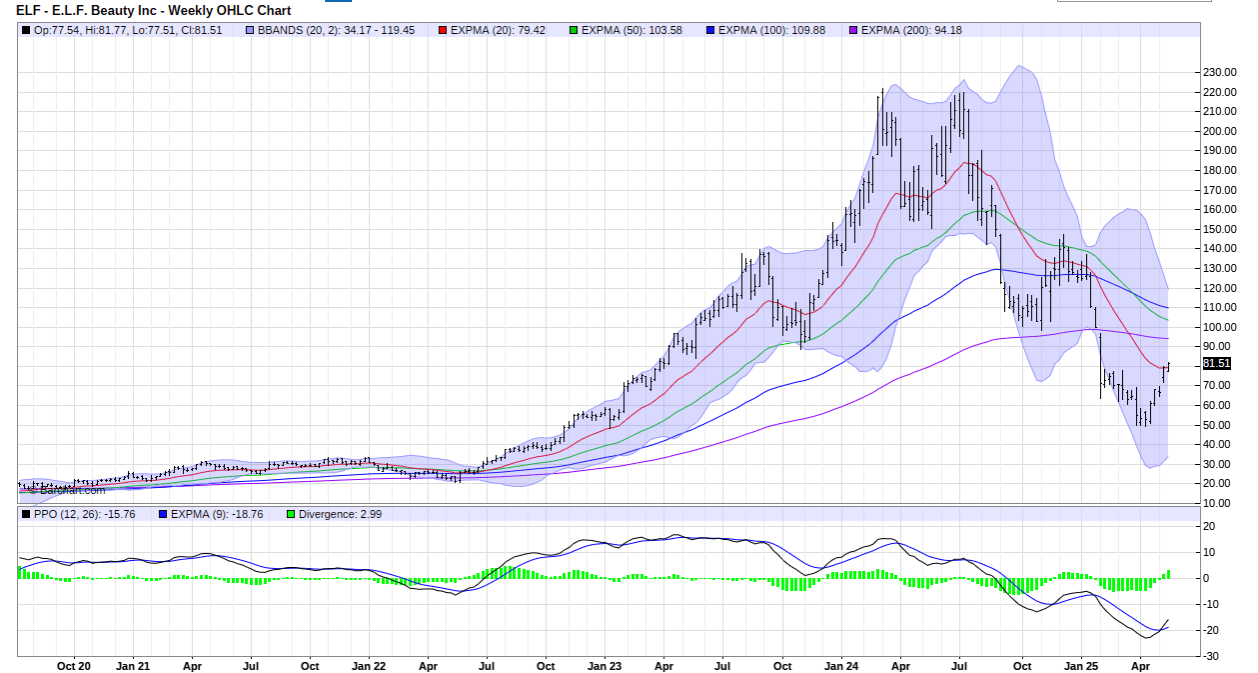Open the Barchart.com watermark link
1258x673 pixels.
coord(65,491)
